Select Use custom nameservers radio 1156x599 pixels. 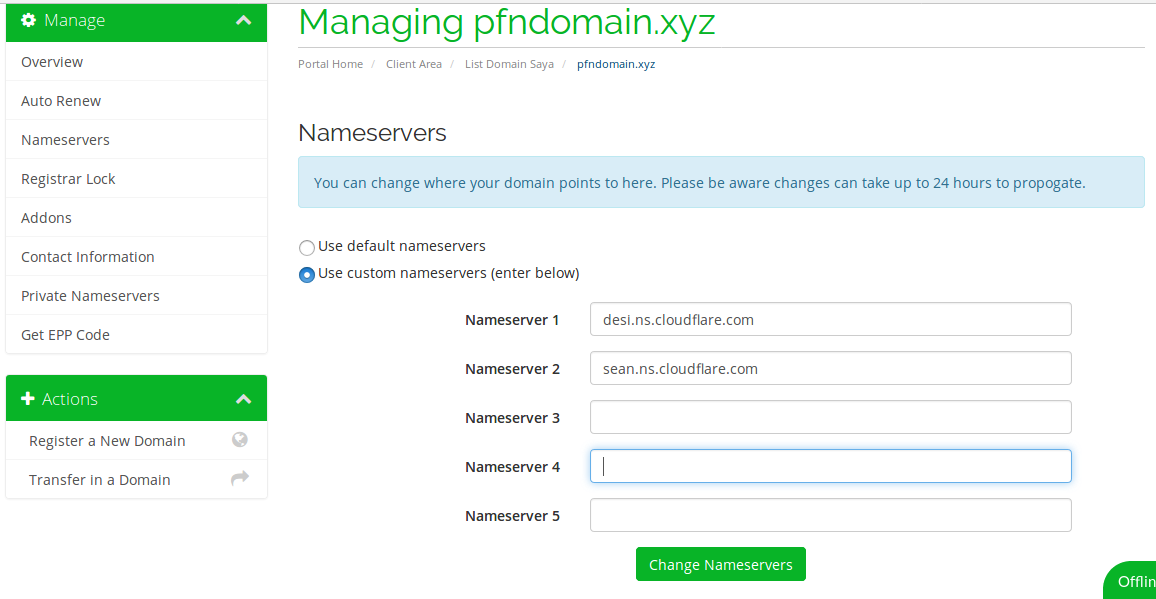[x=307, y=275]
